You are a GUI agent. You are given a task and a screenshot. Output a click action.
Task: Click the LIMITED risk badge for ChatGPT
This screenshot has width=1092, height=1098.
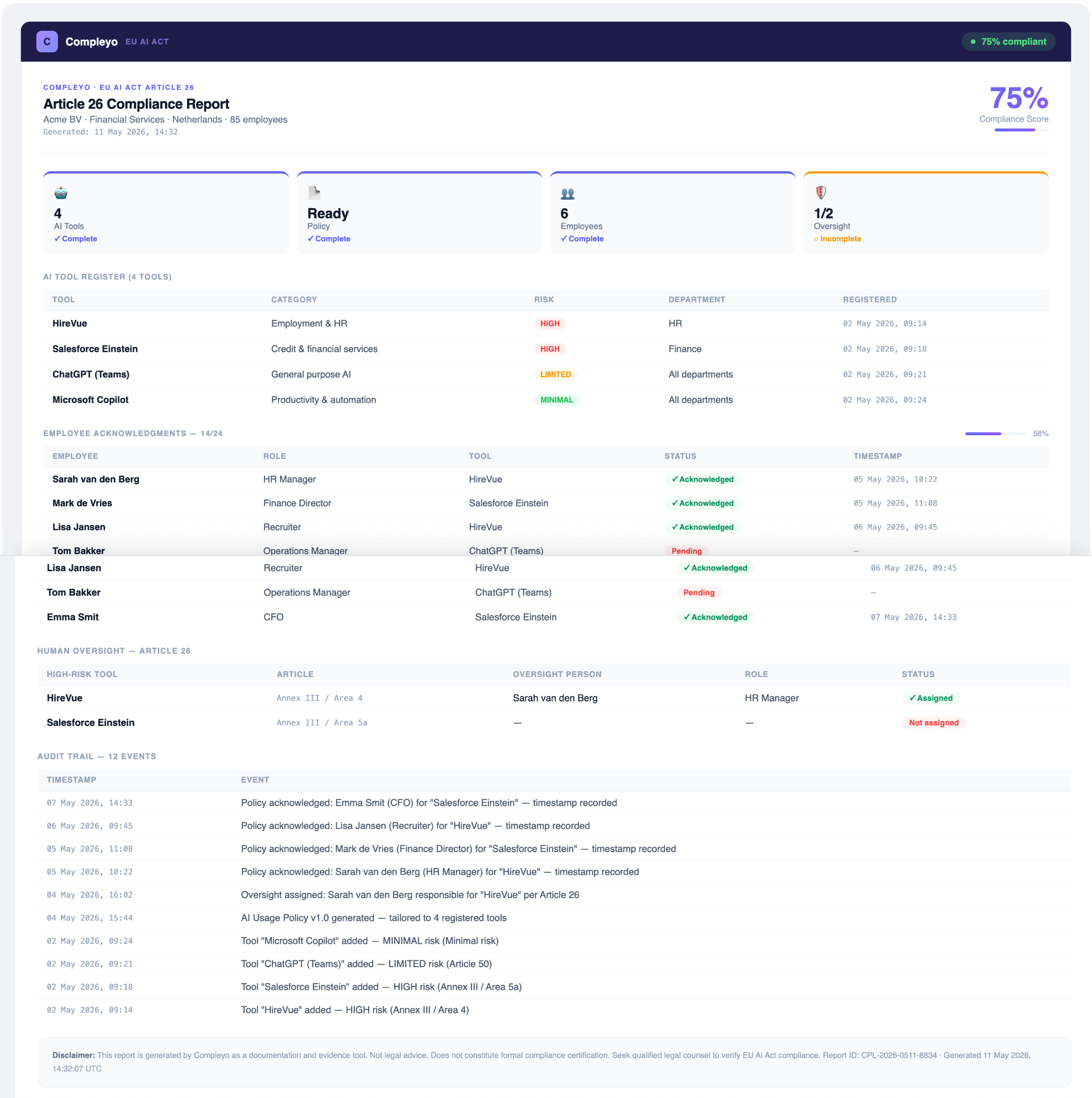point(556,375)
